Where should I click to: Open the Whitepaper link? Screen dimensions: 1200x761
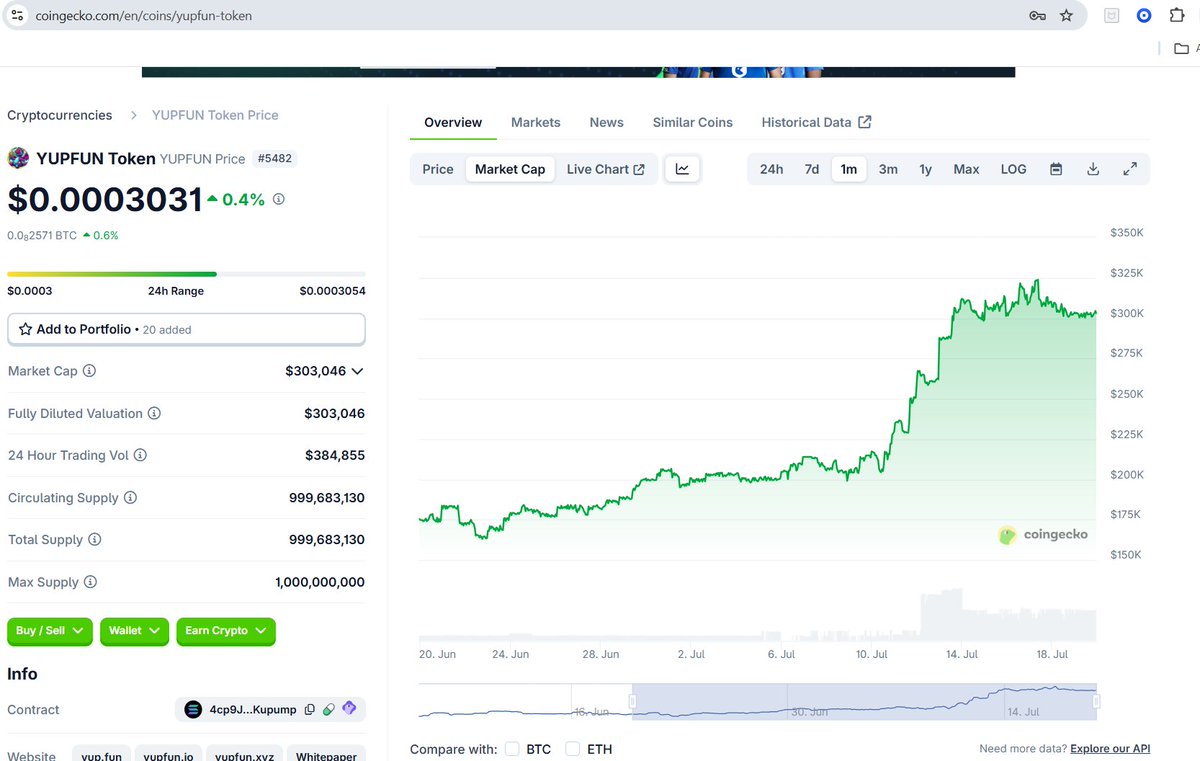[x=326, y=757]
